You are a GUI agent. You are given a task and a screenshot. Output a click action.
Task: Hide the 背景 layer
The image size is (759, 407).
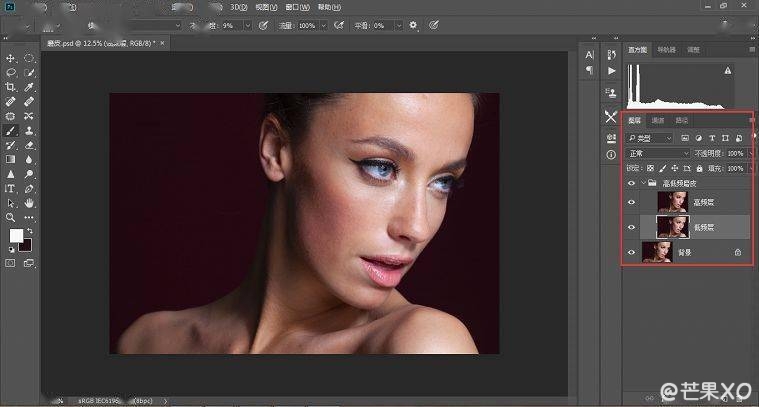tap(631, 253)
